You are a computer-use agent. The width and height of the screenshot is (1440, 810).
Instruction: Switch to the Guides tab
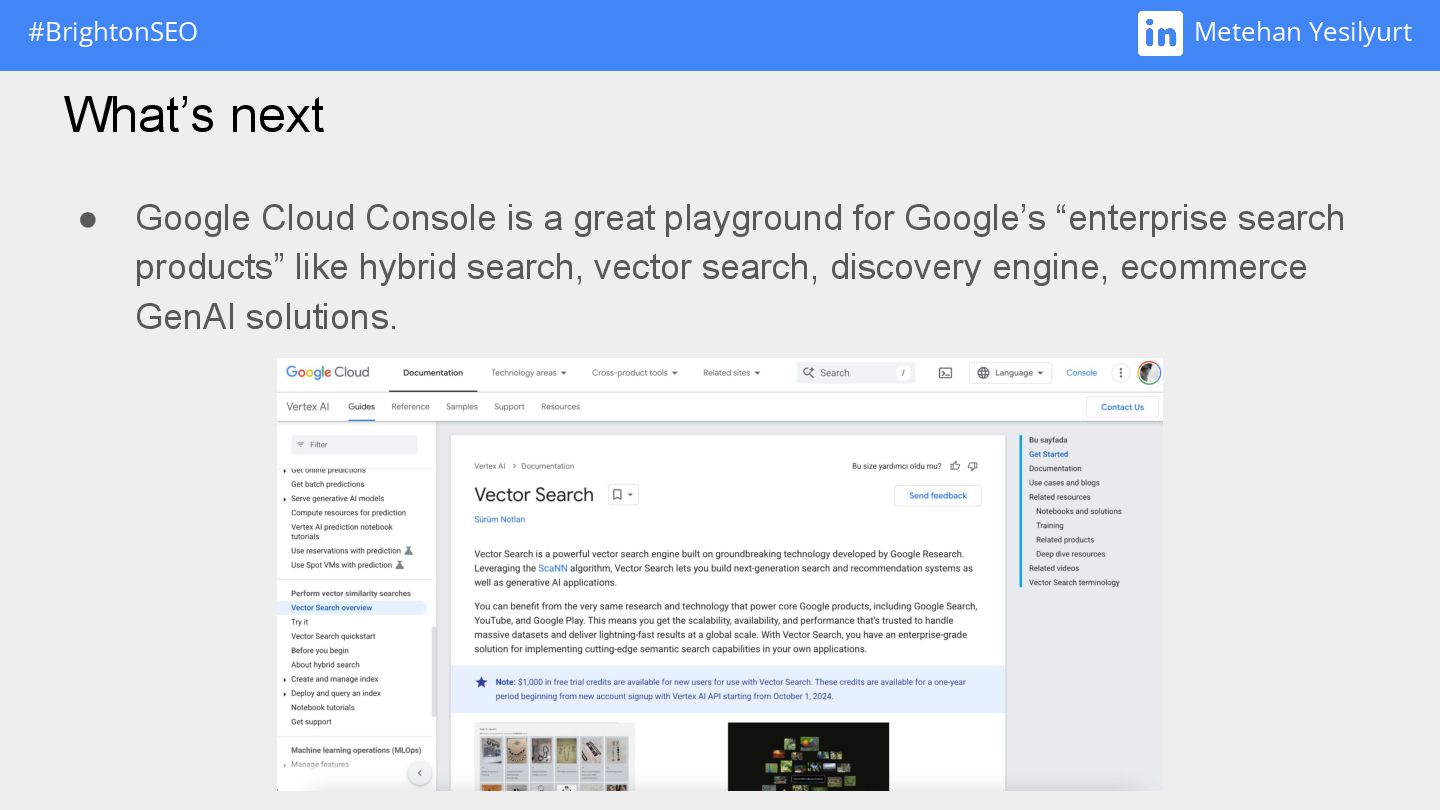pos(361,407)
